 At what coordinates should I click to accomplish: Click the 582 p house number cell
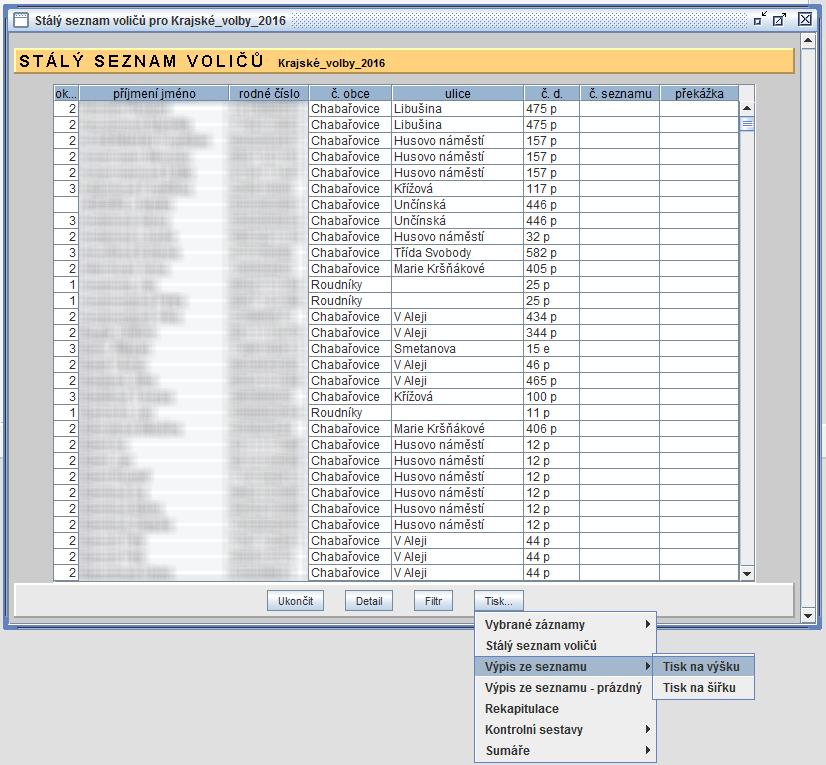pos(552,252)
